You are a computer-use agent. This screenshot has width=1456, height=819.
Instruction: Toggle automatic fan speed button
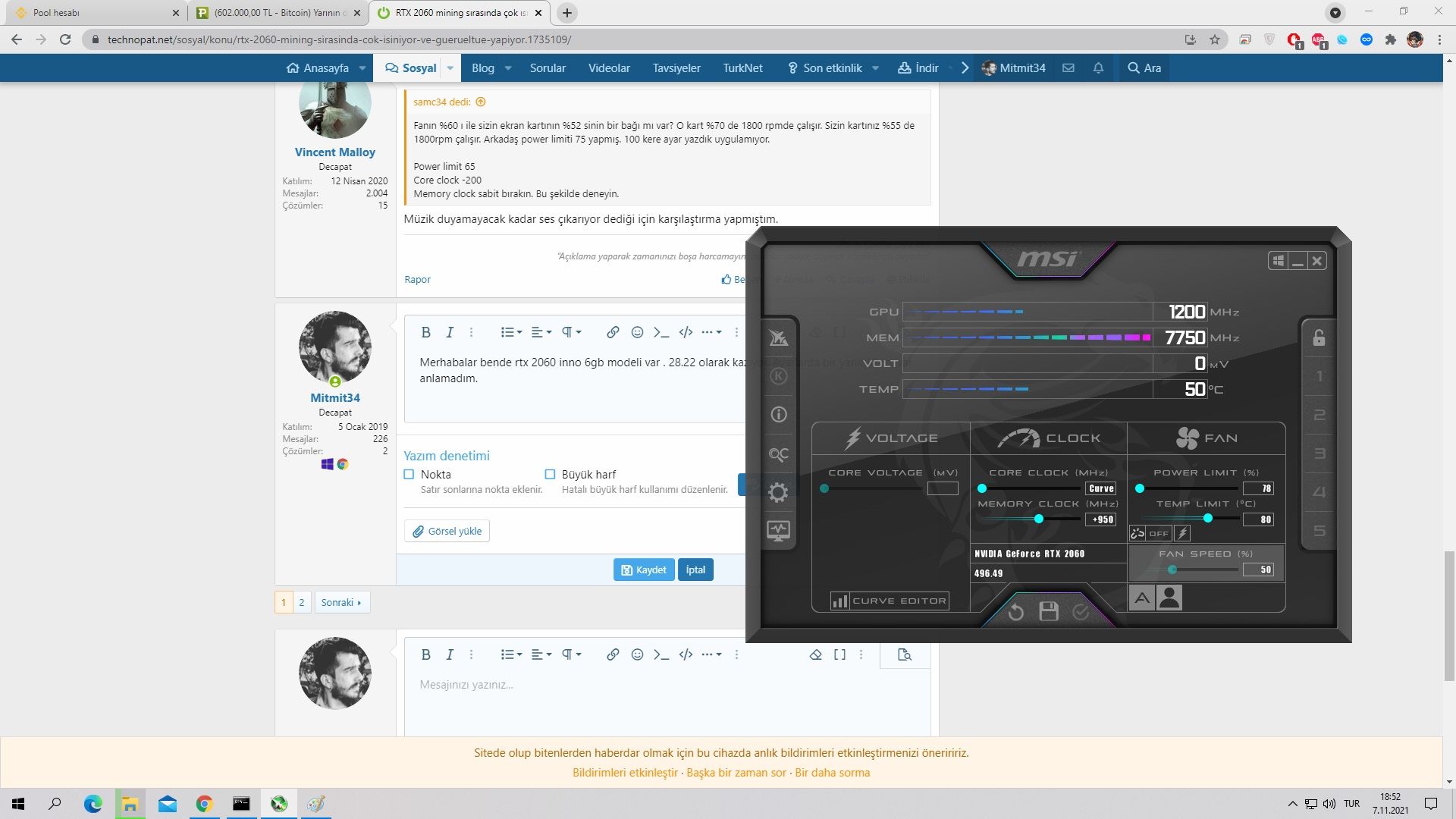point(1142,598)
